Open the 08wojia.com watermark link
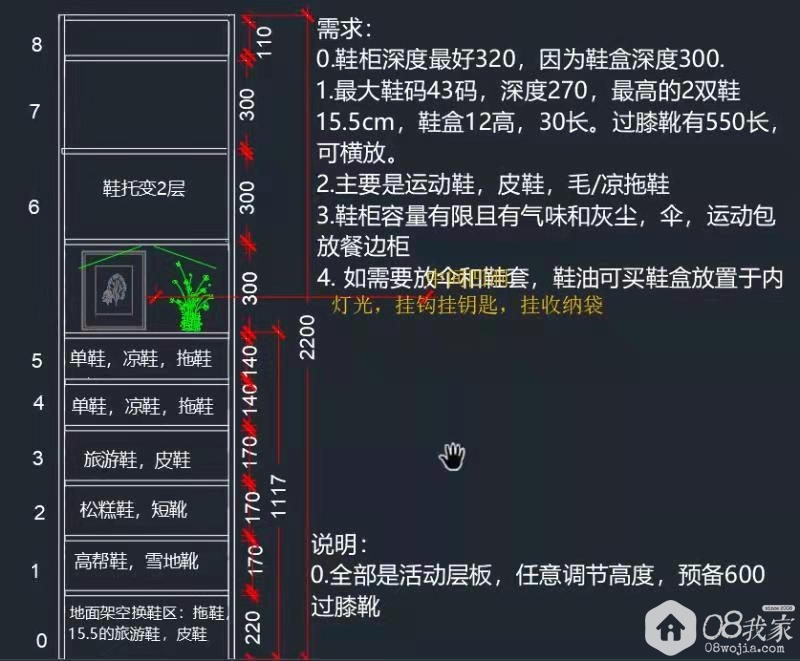This screenshot has width=800, height=661. [745, 648]
